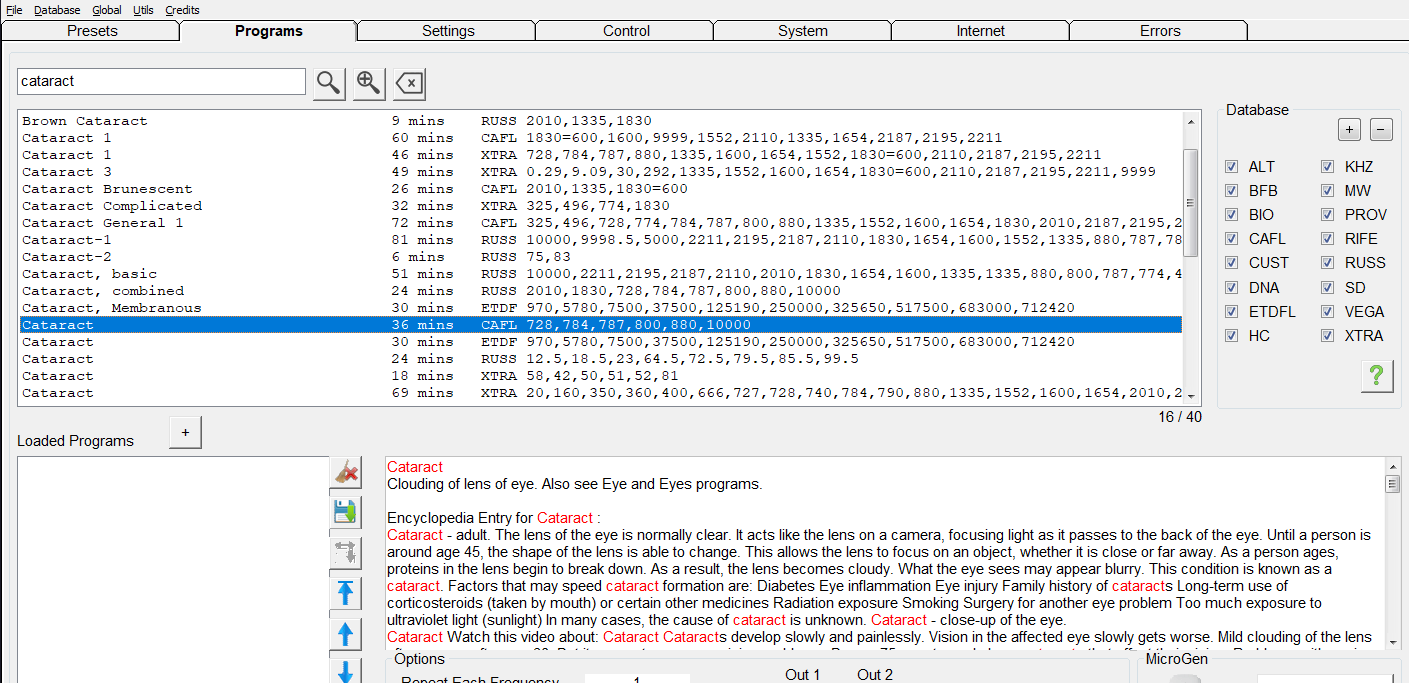The image size is (1409, 683).
Task: Select all databases with plus button
Action: click(1349, 130)
